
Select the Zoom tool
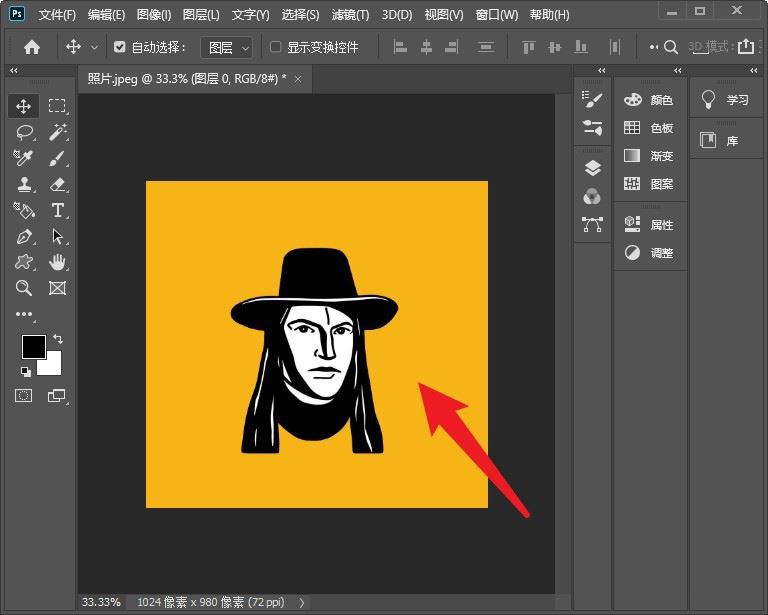[x=23, y=288]
